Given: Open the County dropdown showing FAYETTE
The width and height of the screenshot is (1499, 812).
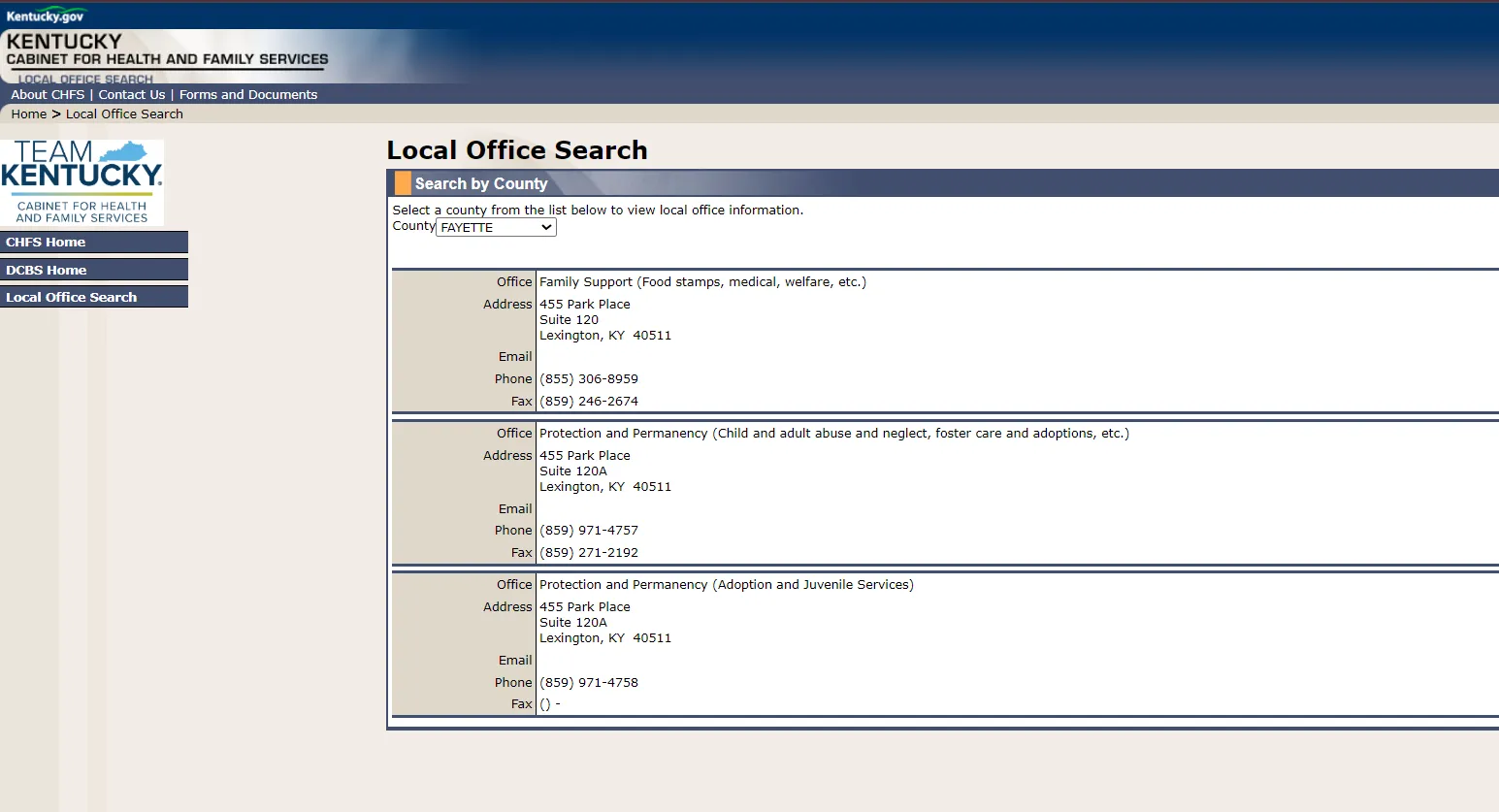Looking at the screenshot, I should click(x=496, y=227).
